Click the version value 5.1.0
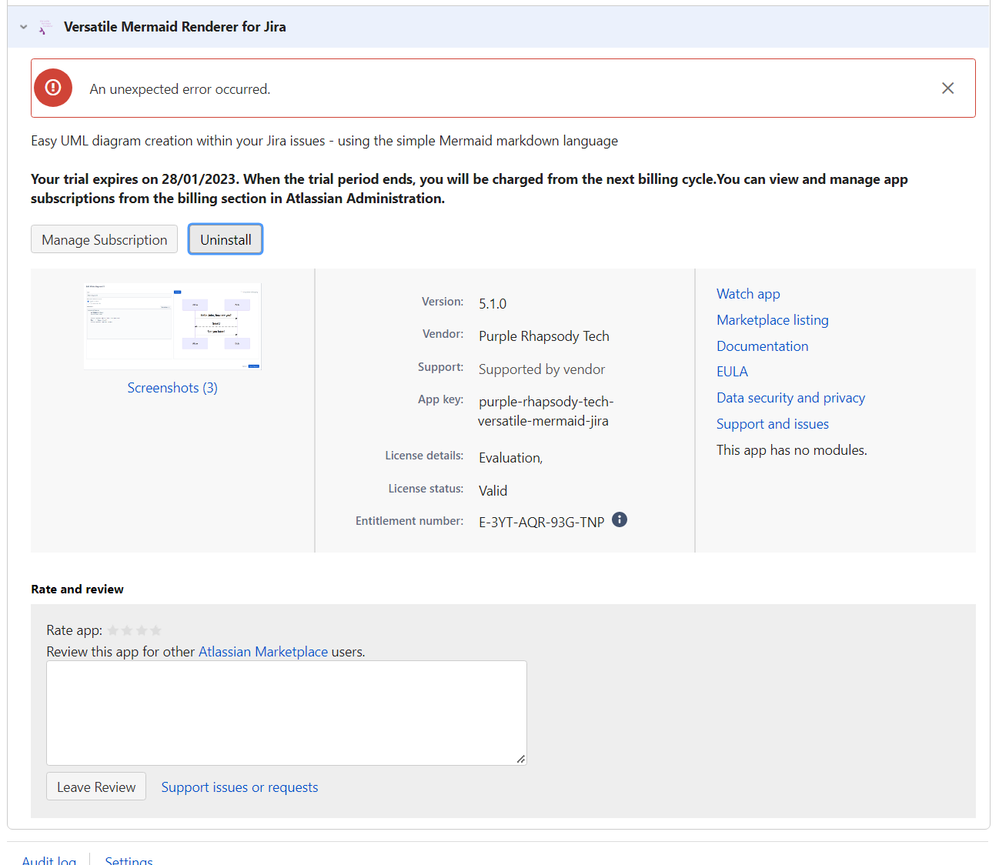 coord(492,304)
